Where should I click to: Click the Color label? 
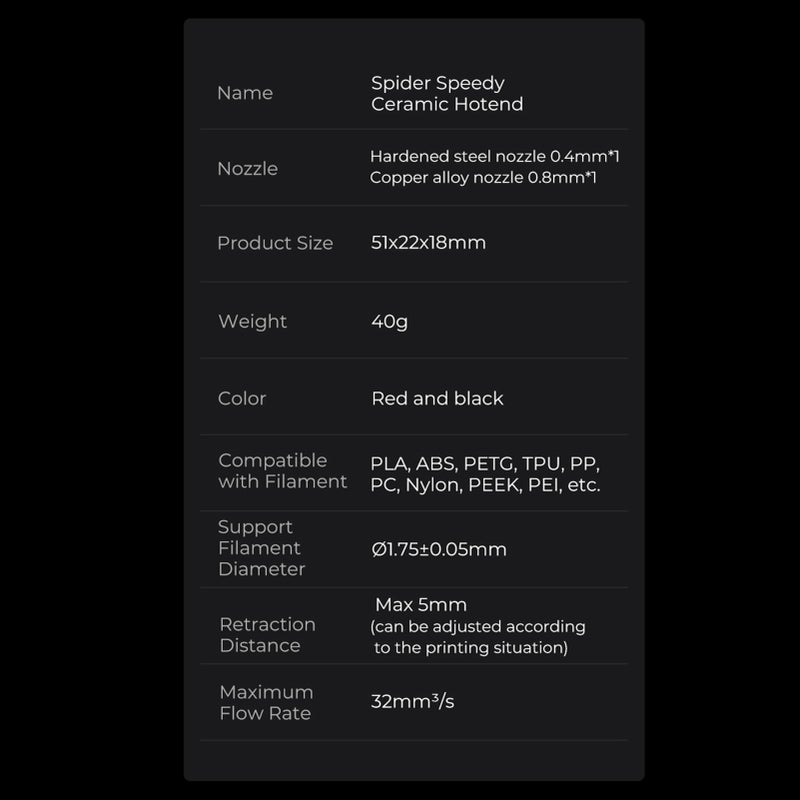click(x=242, y=398)
